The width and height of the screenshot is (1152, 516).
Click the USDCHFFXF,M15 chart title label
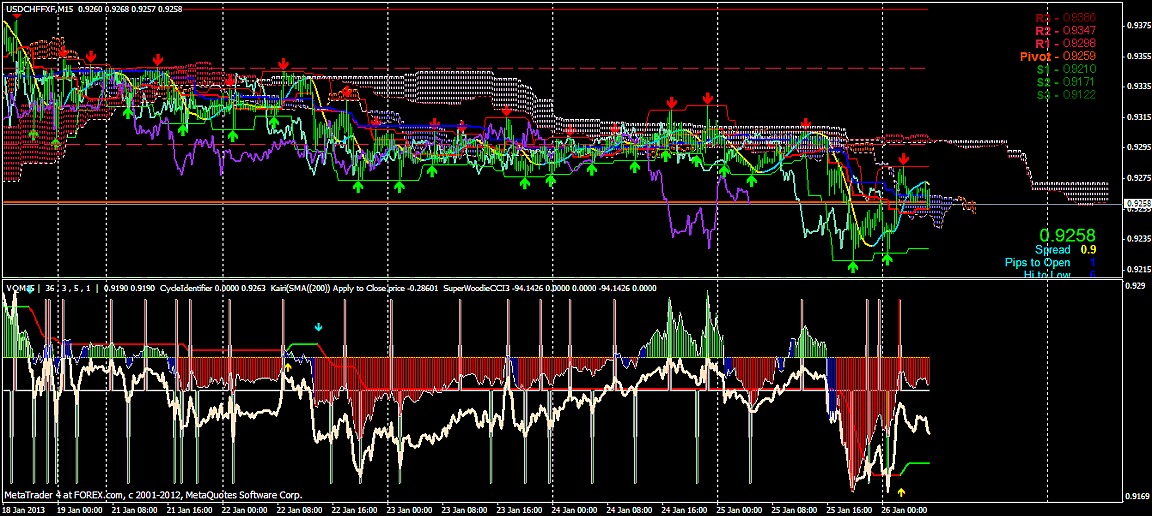coord(38,8)
